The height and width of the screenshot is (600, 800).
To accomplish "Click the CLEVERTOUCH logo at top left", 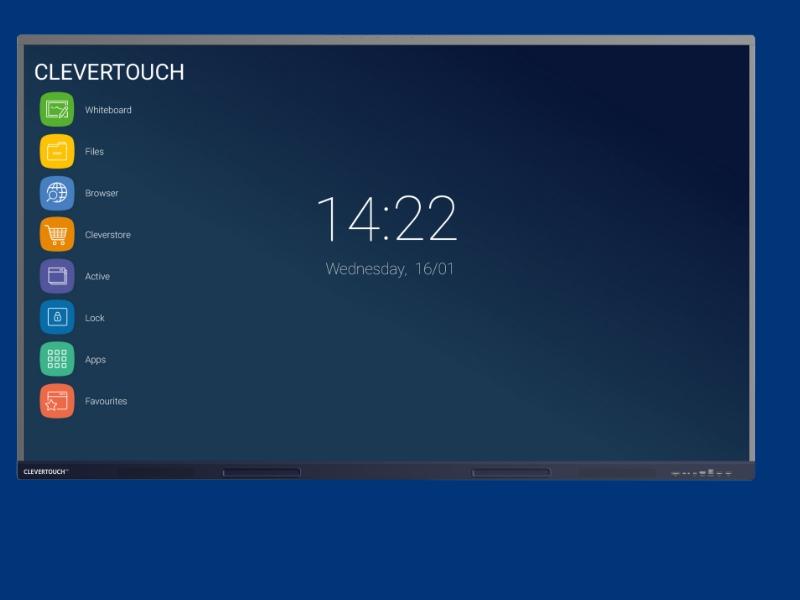I will [109, 72].
